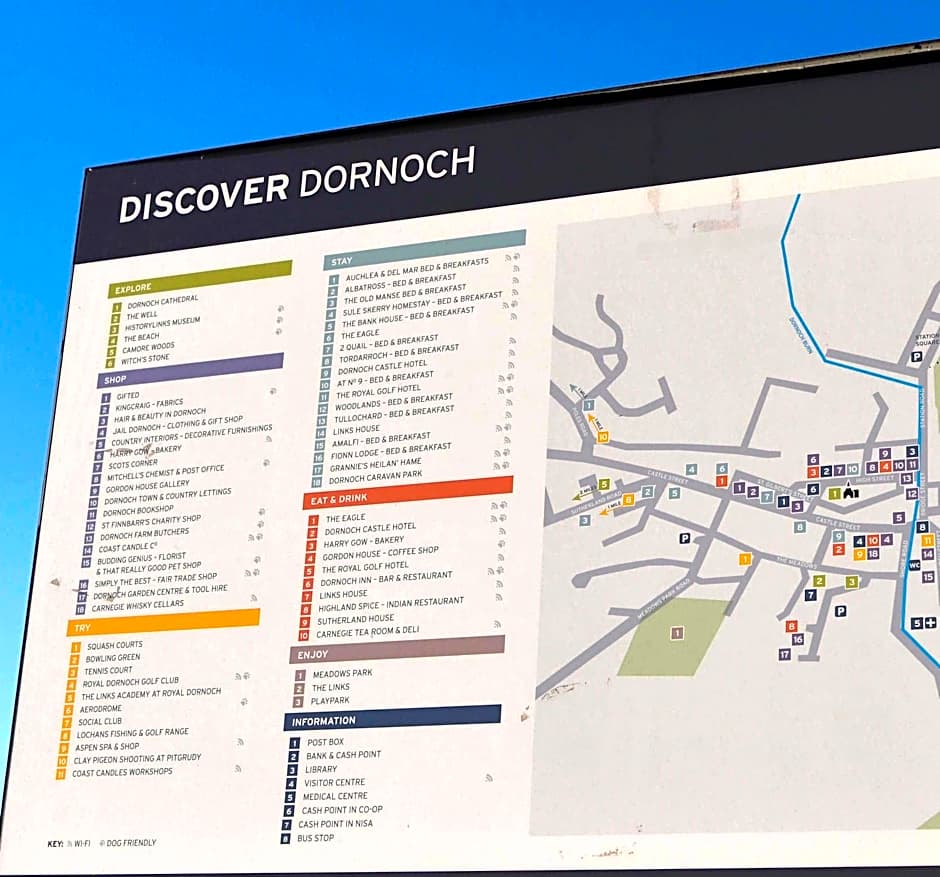Select the medical cross icon on map
Screen dimensions: 940x877
(931, 623)
